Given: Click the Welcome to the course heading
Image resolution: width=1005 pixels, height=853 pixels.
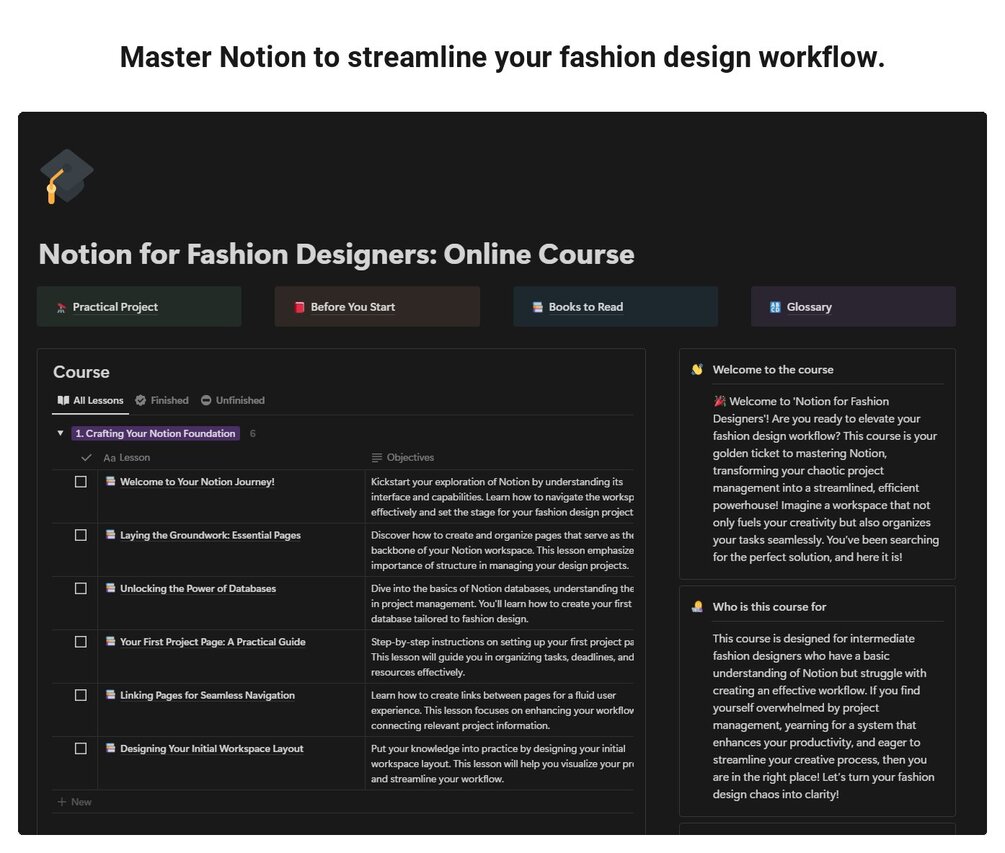Looking at the screenshot, I should point(773,369).
